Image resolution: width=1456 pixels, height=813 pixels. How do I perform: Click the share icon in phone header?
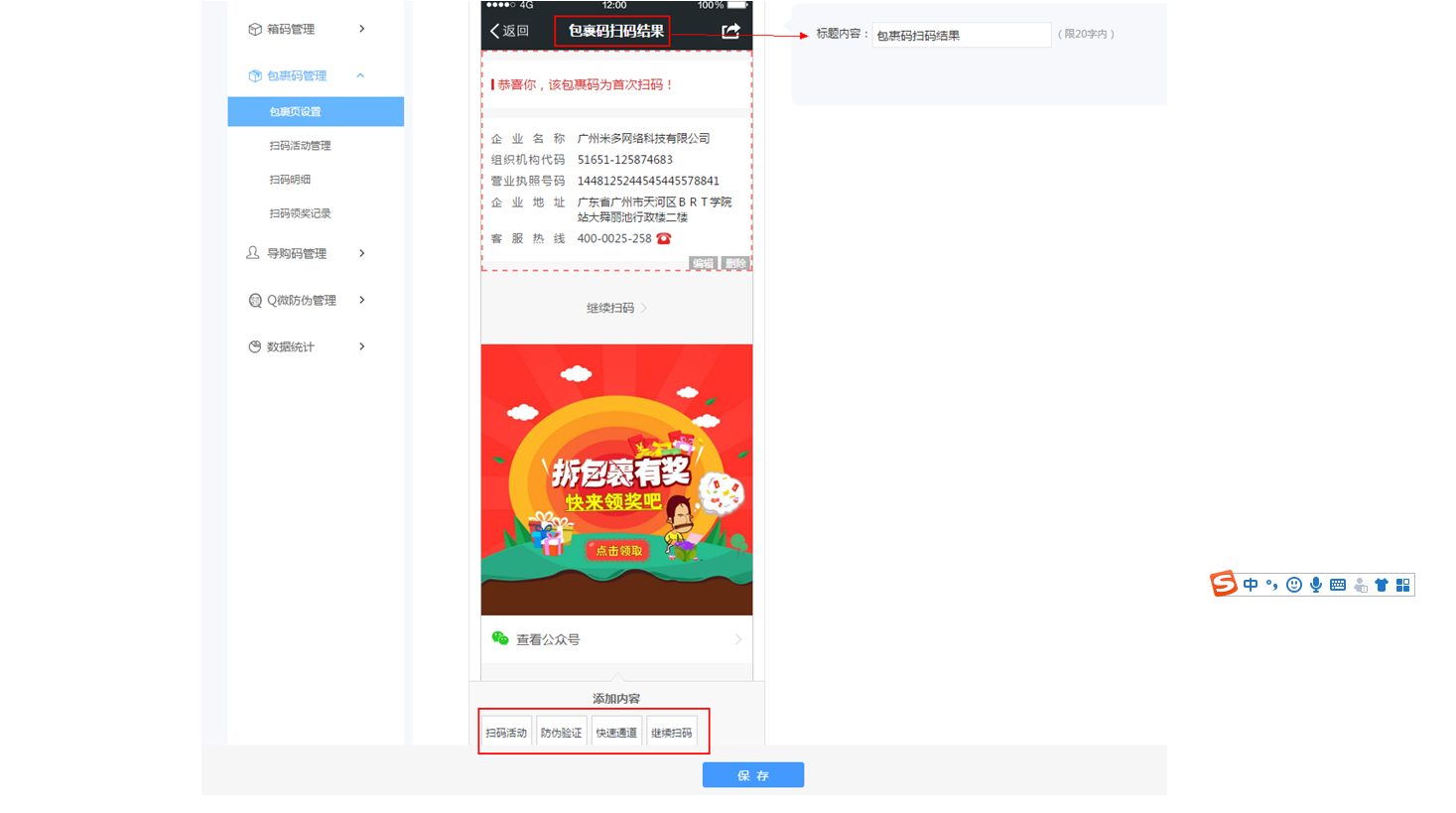[730, 31]
